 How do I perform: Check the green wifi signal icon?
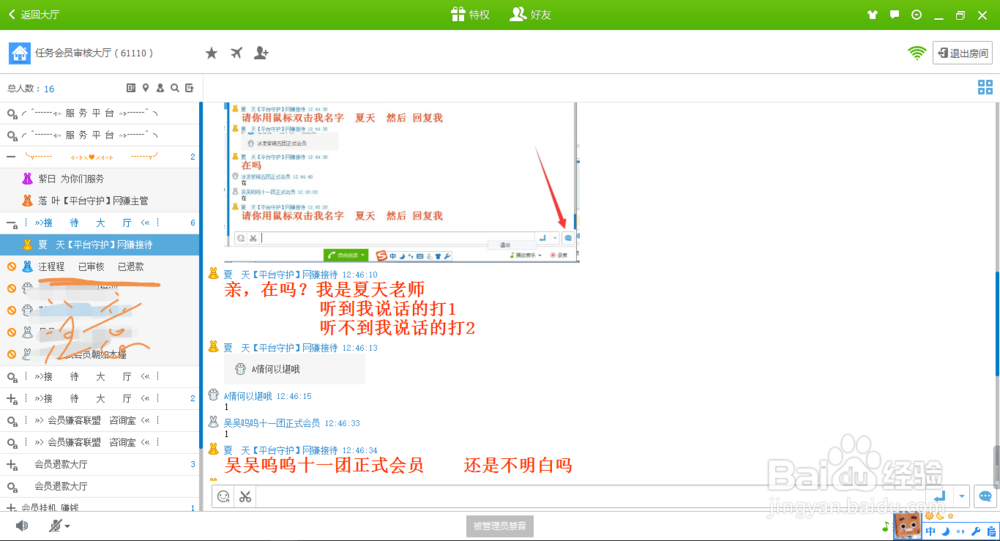click(916, 53)
